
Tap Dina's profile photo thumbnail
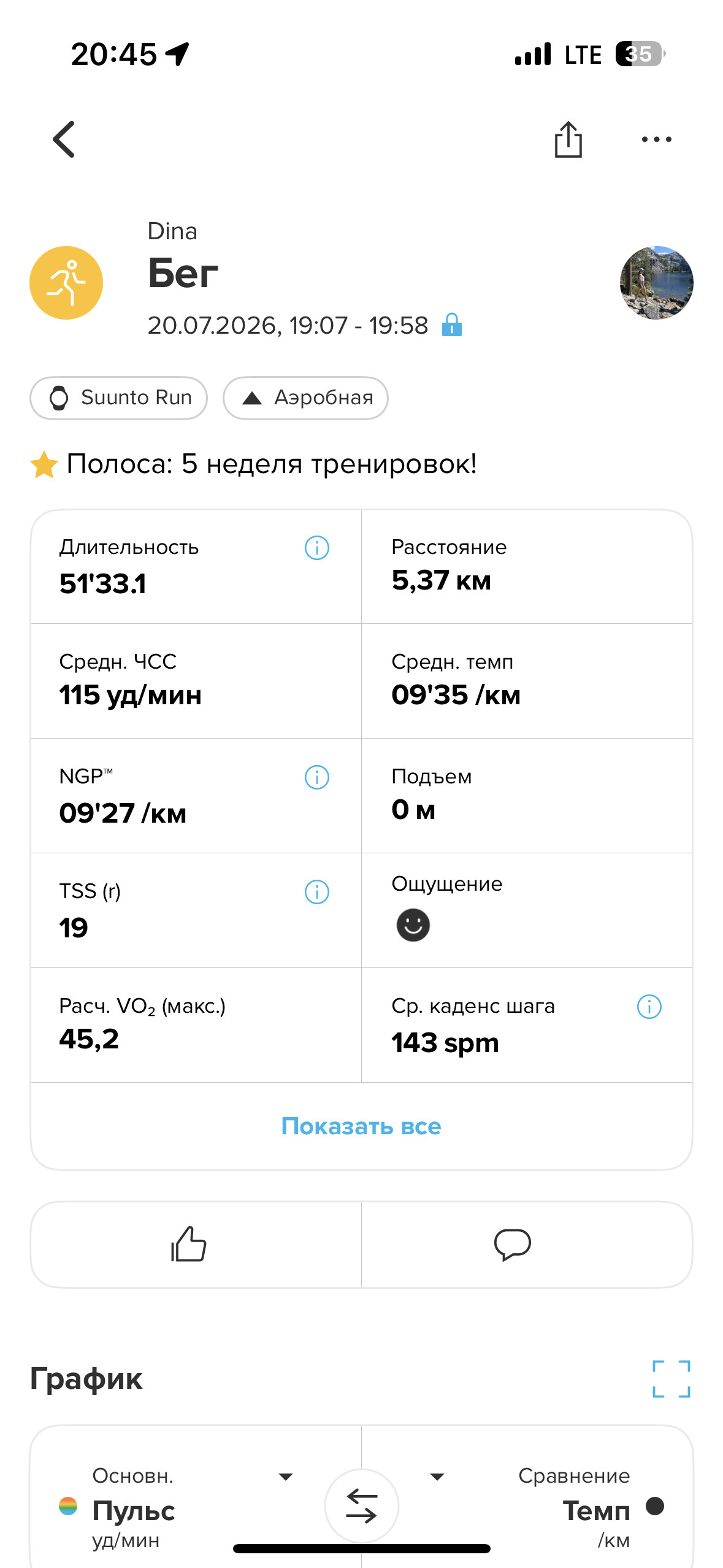657,283
